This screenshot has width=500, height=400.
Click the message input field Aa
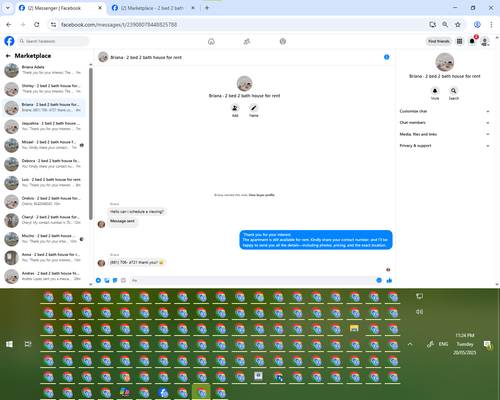256,280
